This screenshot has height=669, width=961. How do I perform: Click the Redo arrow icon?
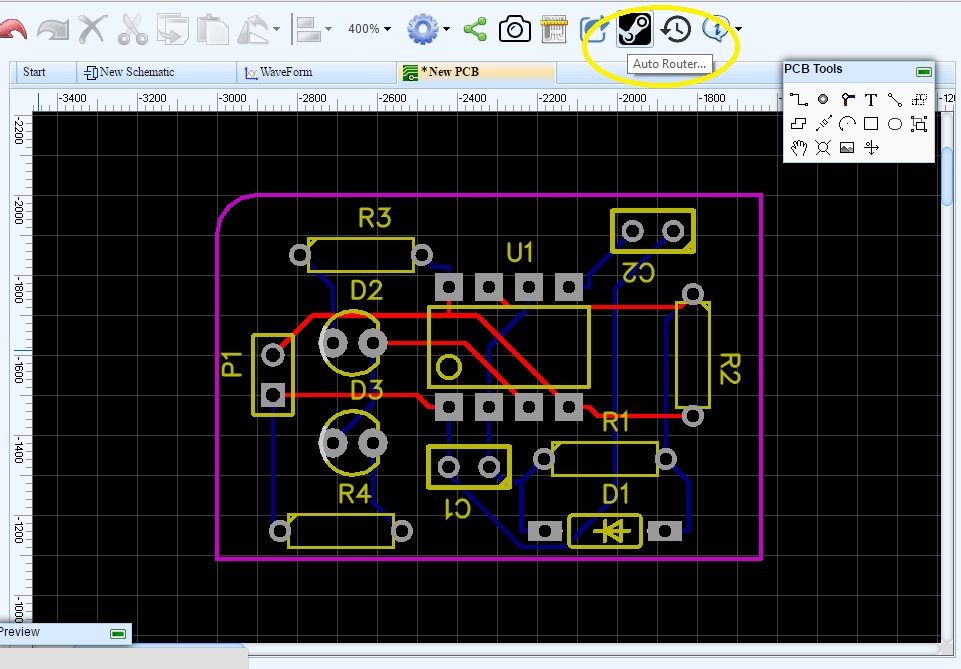(x=53, y=29)
